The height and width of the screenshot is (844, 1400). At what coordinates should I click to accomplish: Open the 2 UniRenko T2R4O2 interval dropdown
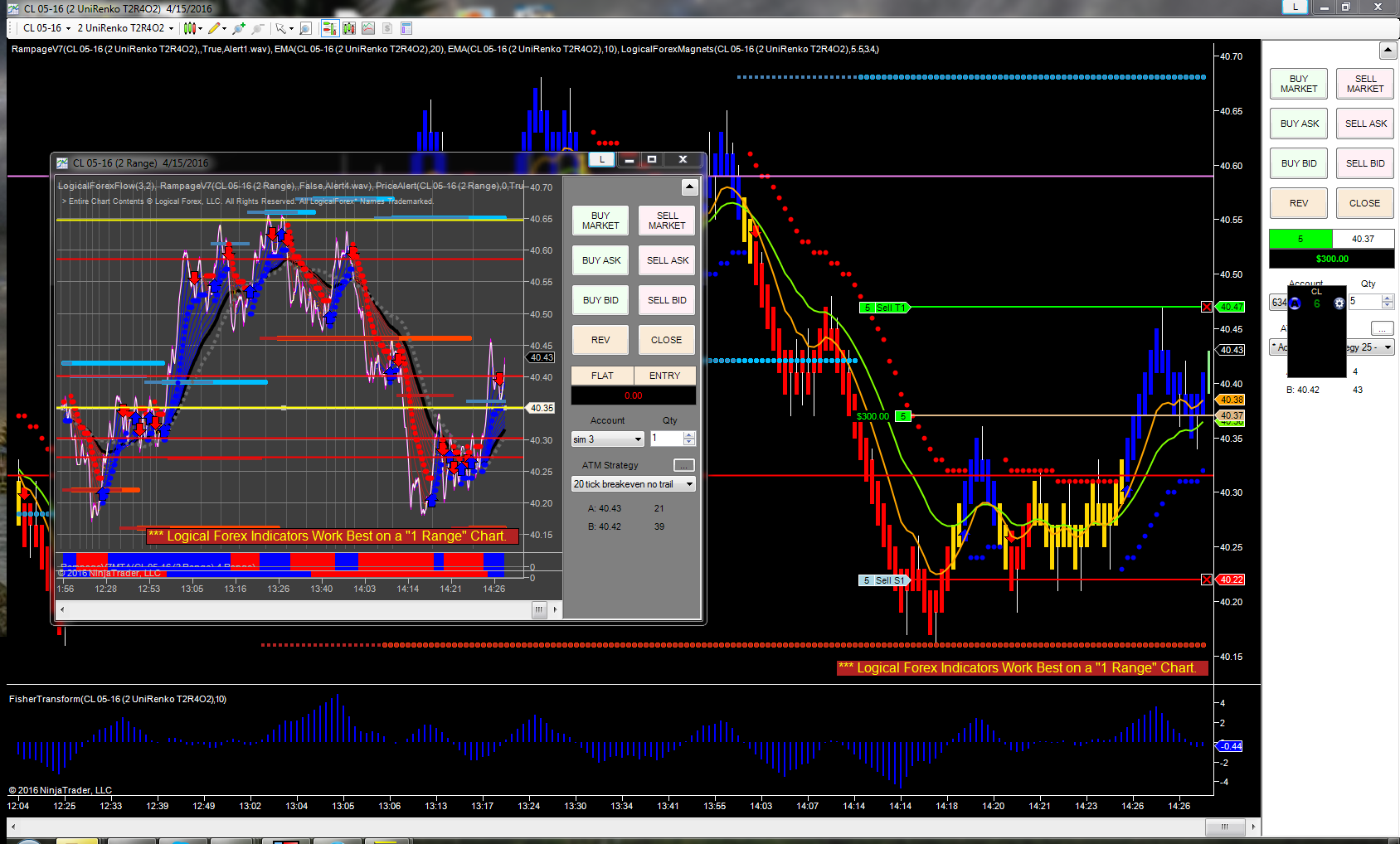(125, 28)
